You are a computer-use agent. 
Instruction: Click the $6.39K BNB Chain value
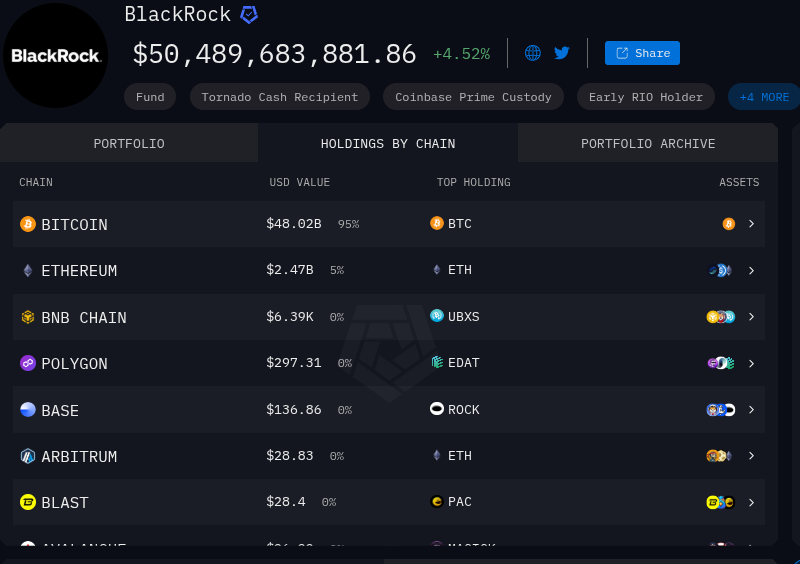(x=290, y=316)
